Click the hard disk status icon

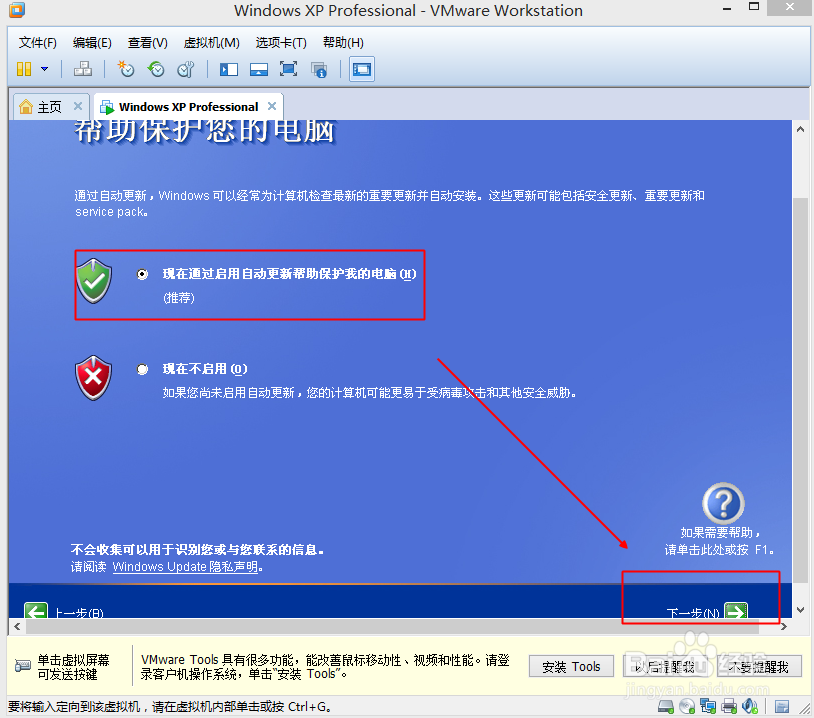point(666,707)
